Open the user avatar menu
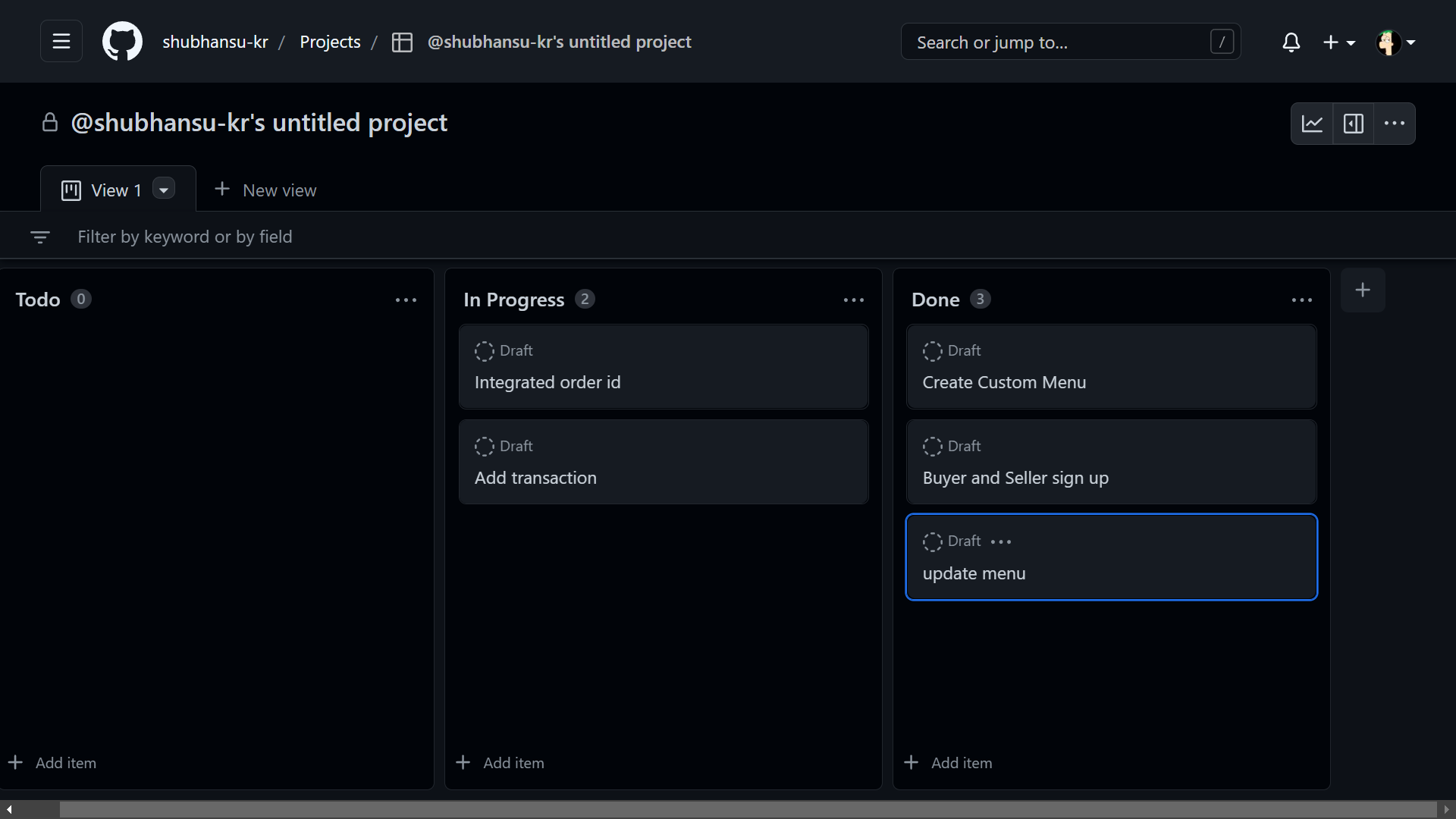This screenshot has width=1456, height=819. coord(1395,42)
